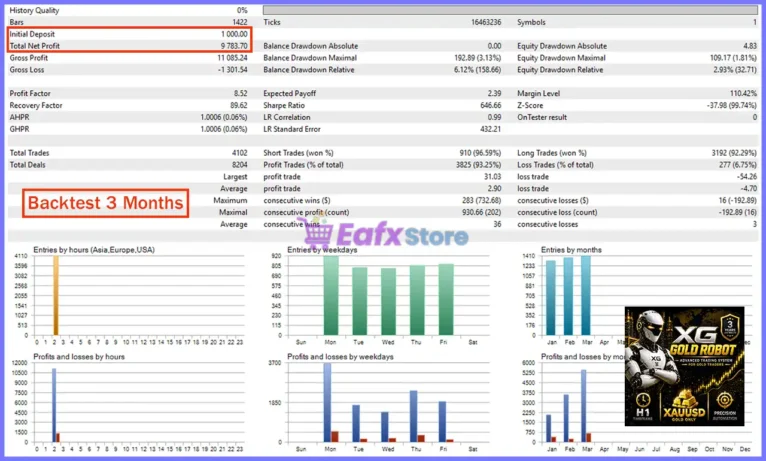The image size is (766, 461).
Task: Select the Initial Deposit value 1 000.00
Action: (234, 34)
